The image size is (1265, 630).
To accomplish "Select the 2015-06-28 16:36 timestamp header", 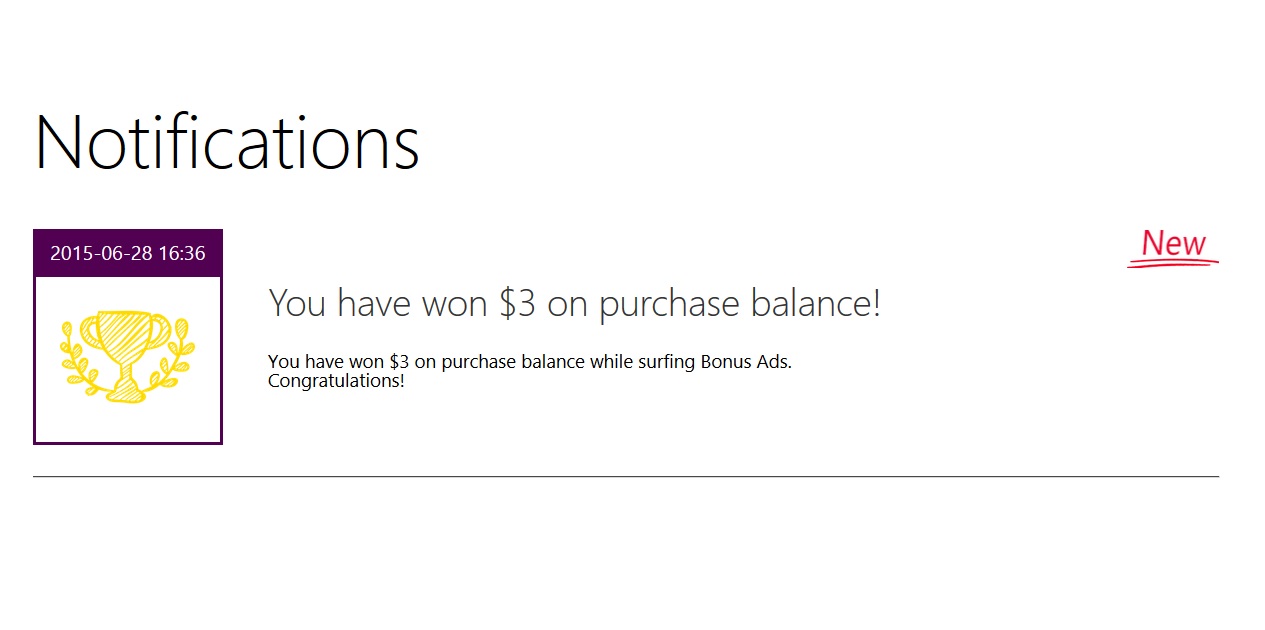I will pyautogui.click(x=128, y=253).
